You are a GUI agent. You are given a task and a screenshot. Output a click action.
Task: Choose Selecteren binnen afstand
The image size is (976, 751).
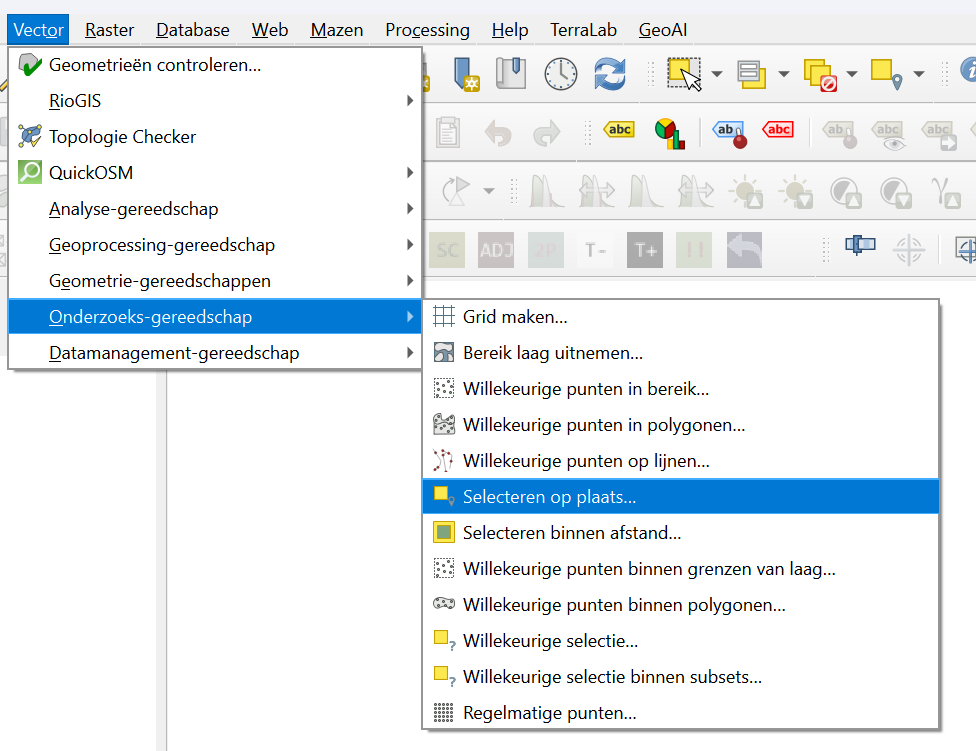click(680, 533)
